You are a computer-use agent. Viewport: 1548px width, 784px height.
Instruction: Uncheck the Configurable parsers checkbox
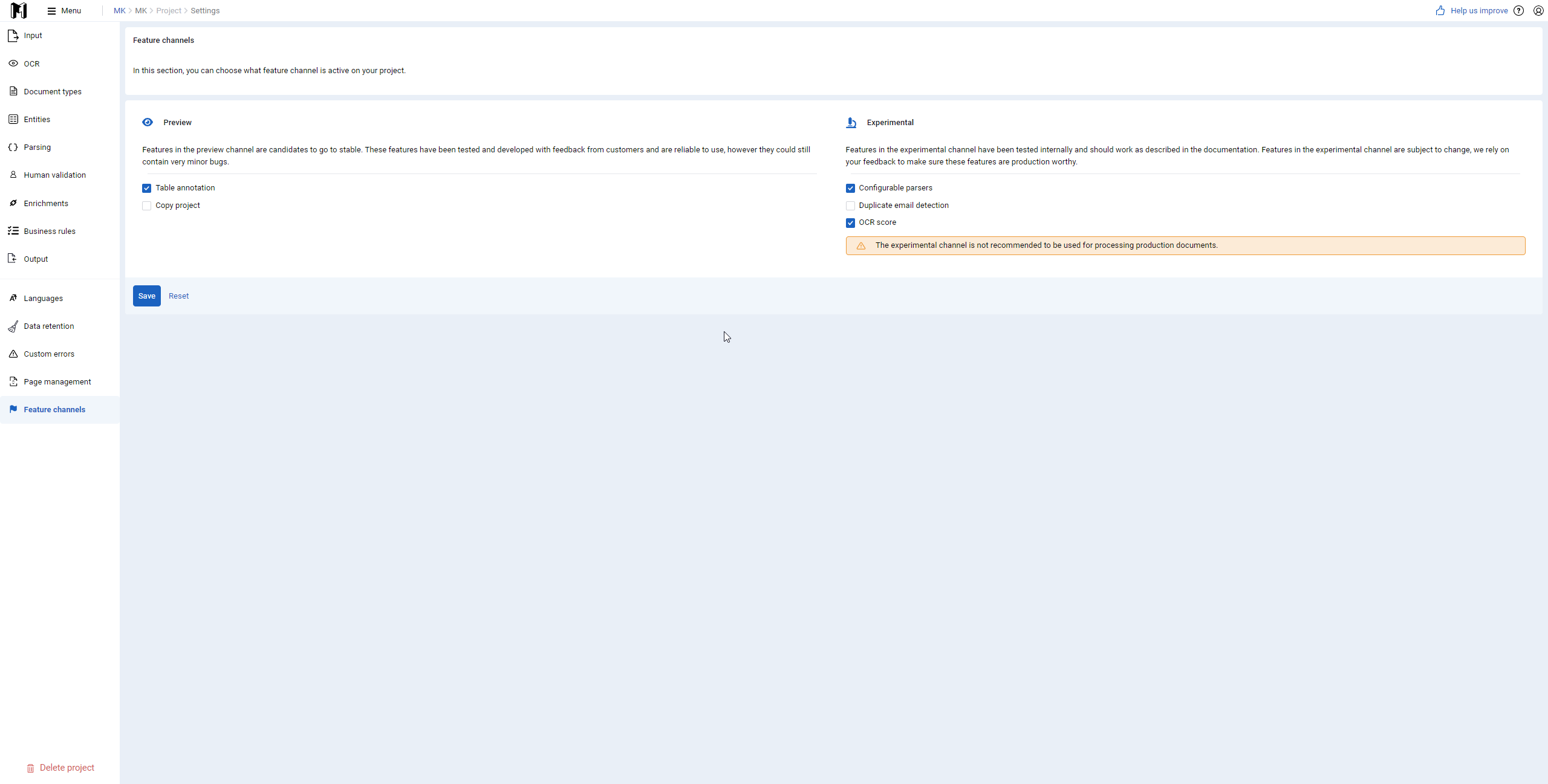click(850, 188)
